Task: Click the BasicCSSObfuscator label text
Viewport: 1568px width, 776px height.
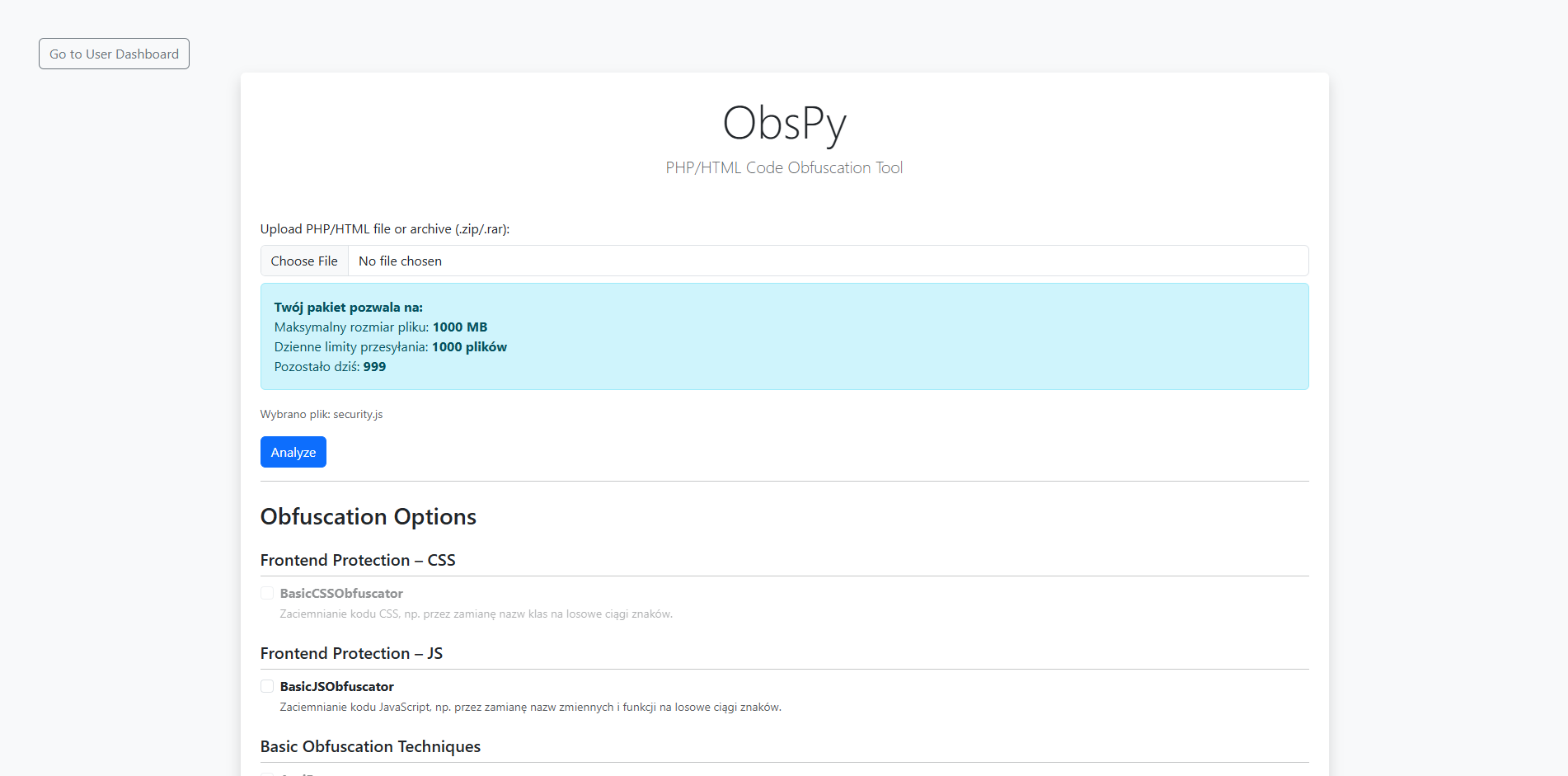Action: (x=341, y=593)
